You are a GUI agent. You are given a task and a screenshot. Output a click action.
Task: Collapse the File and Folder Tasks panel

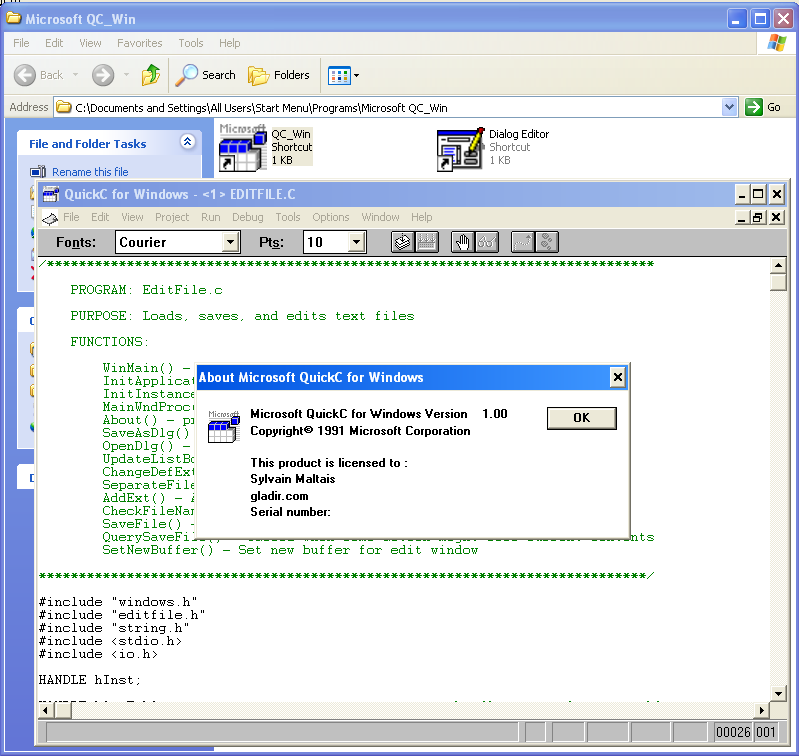coord(187,144)
